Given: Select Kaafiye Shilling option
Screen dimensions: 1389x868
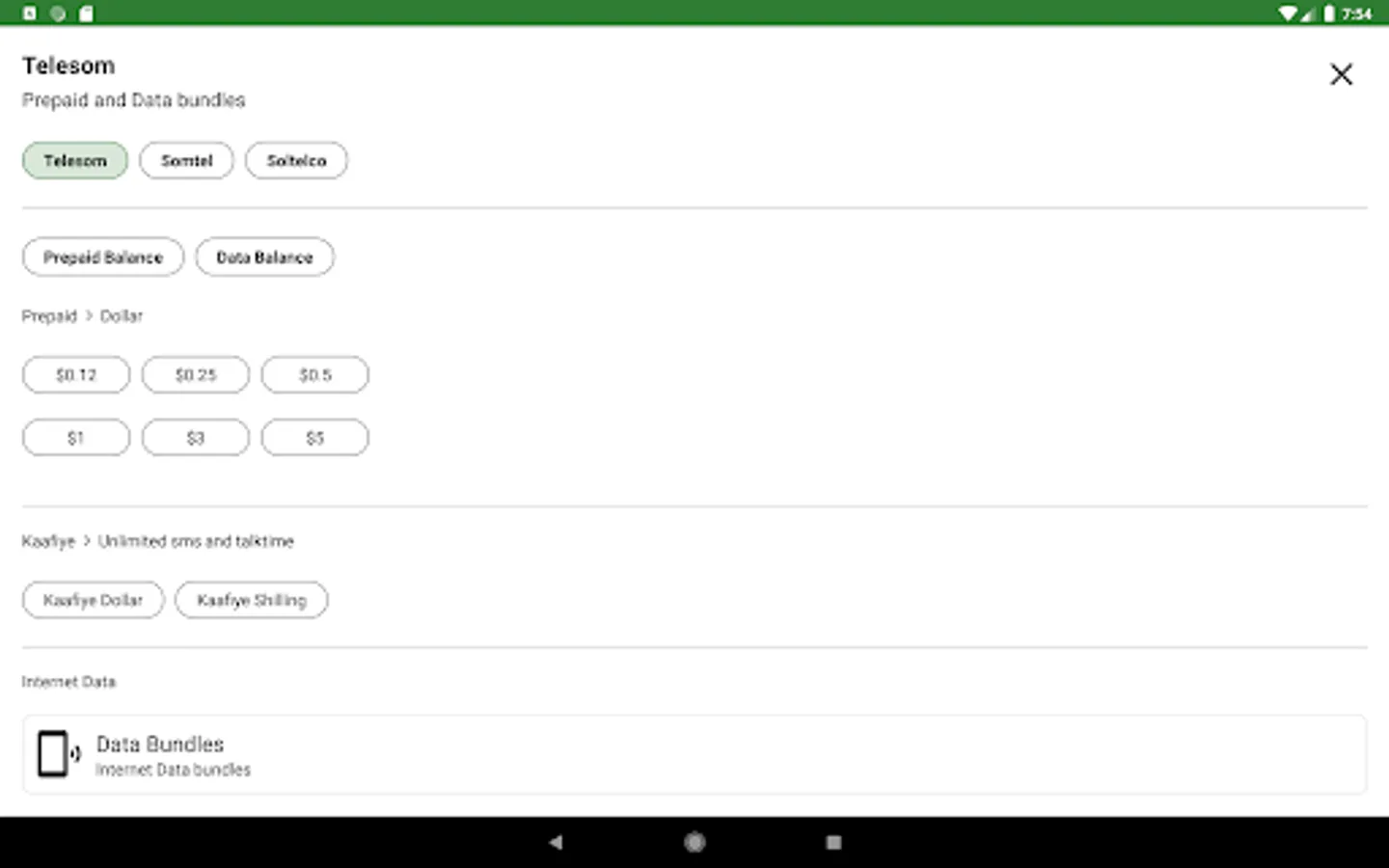Looking at the screenshot, I should [x=252, y=600].
